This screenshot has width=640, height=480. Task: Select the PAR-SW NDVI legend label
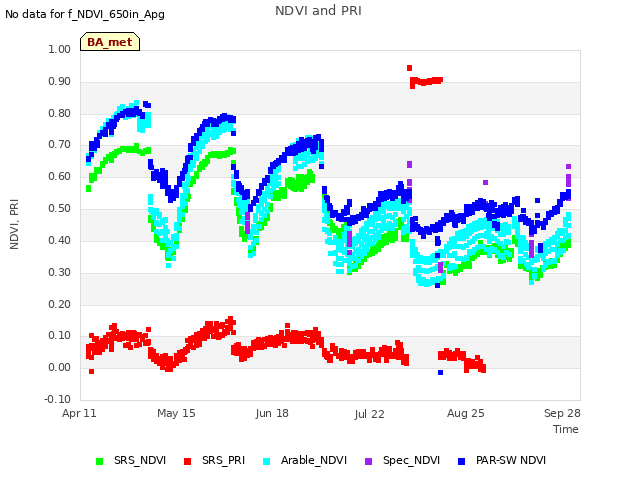511,460
